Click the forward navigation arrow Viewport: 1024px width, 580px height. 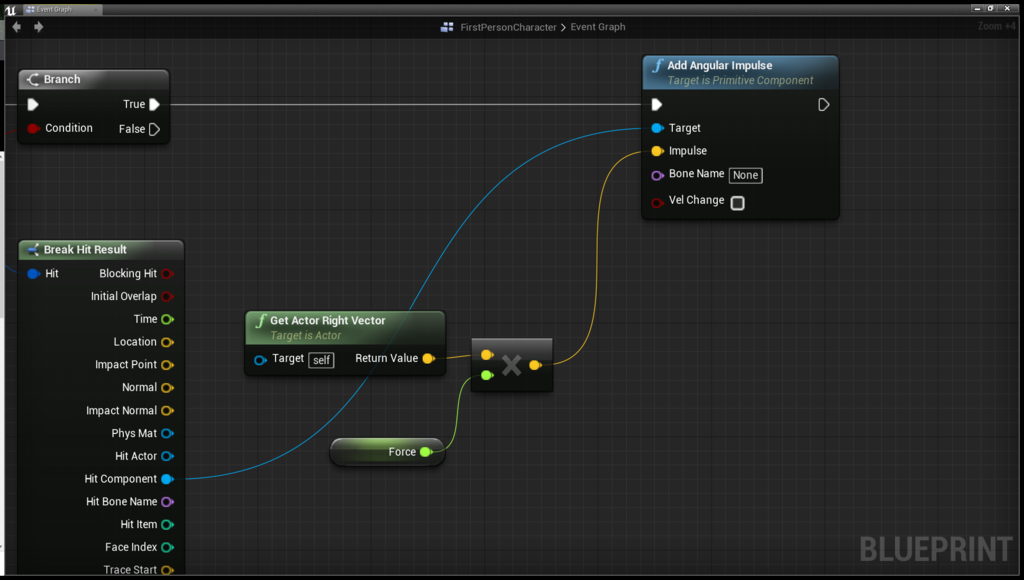[39, 27]
